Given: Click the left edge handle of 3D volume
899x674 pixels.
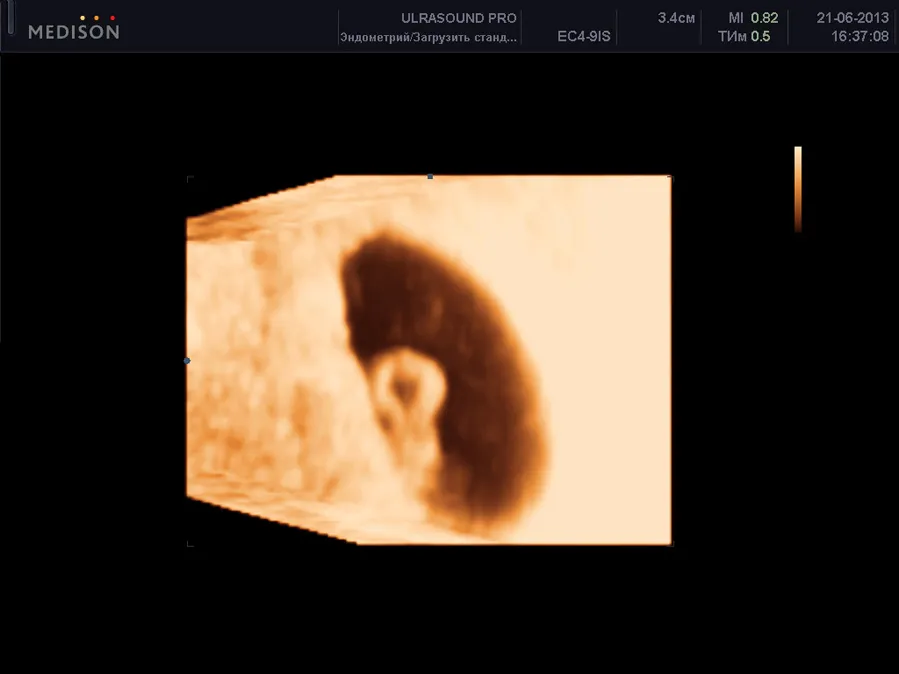Looking at the screenshot, I should 187,360.
